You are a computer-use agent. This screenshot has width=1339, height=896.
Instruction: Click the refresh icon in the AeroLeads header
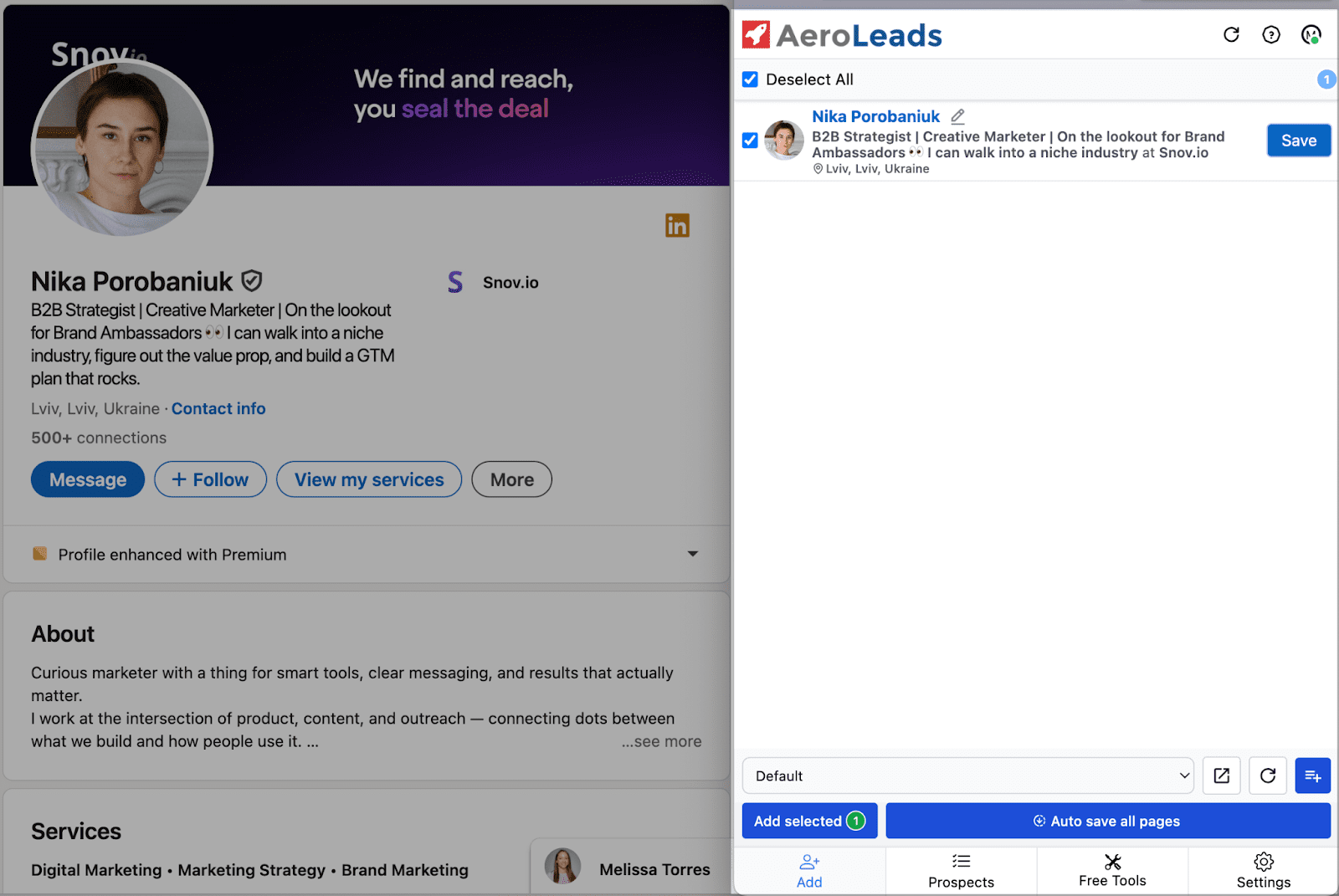[x=1231, y=34]
